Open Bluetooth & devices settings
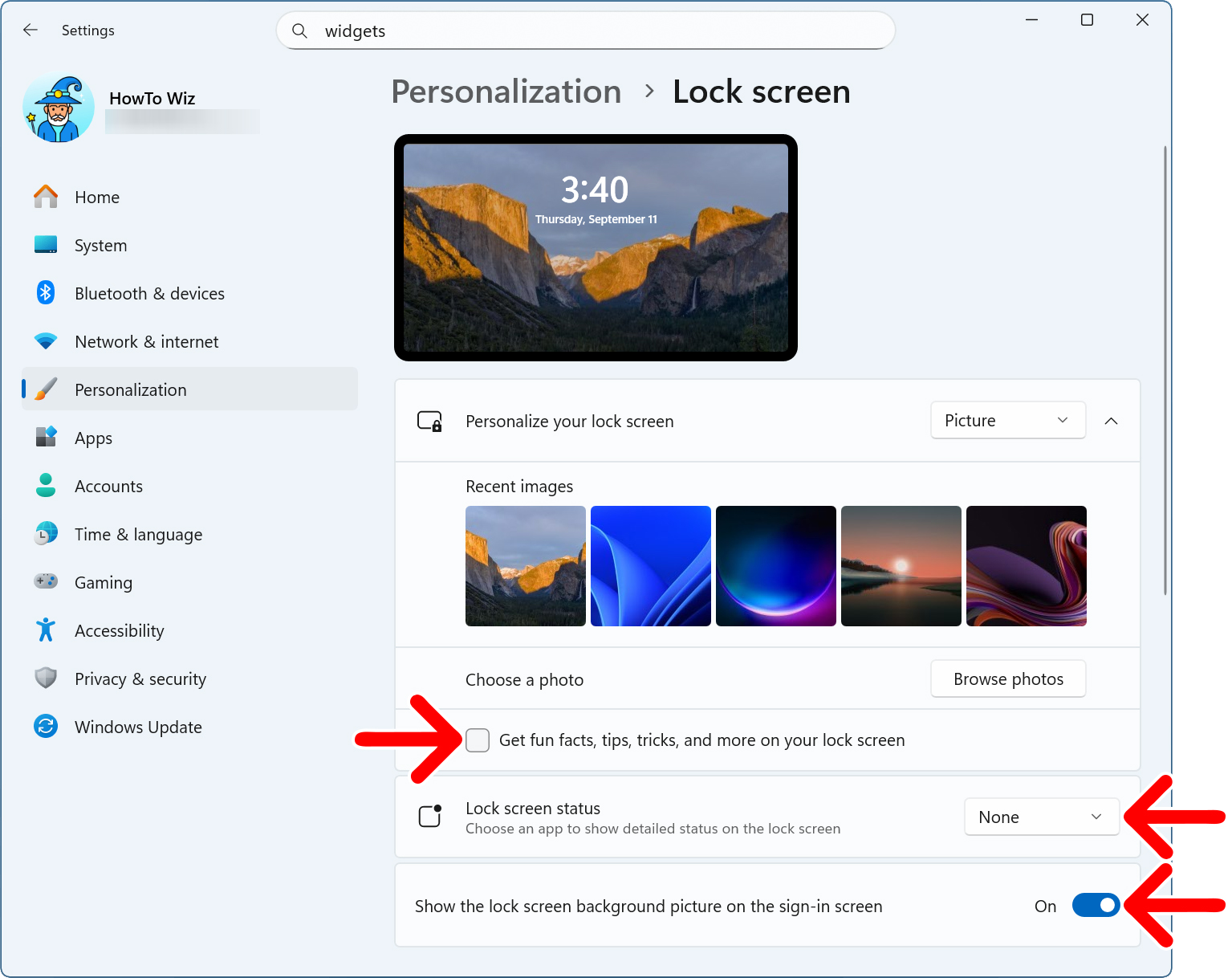This screenshot has height=978, width=1232. pyautogui.click(x=149, y=293)
